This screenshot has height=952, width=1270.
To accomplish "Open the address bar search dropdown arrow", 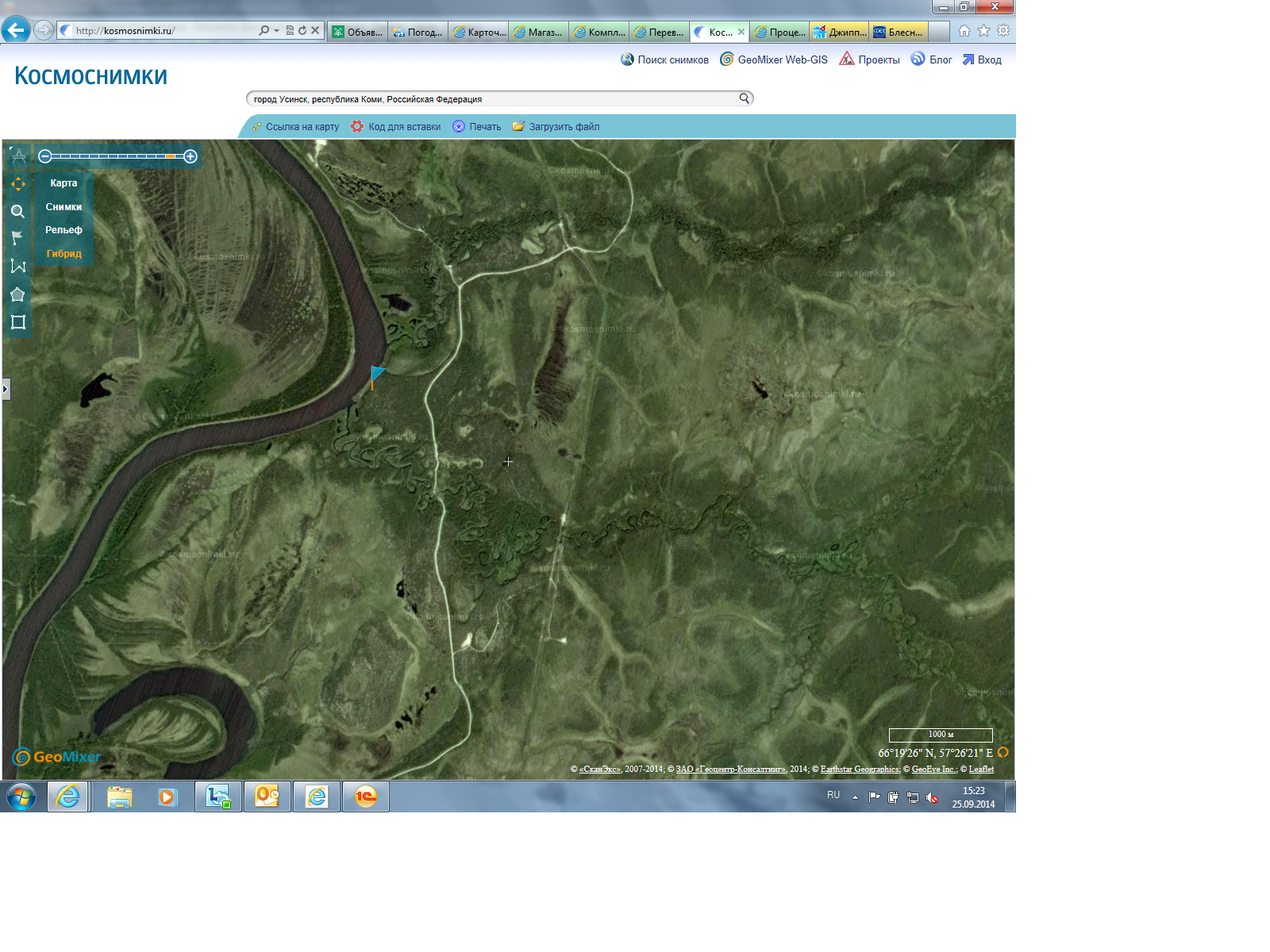I will [x=276, y=31].
